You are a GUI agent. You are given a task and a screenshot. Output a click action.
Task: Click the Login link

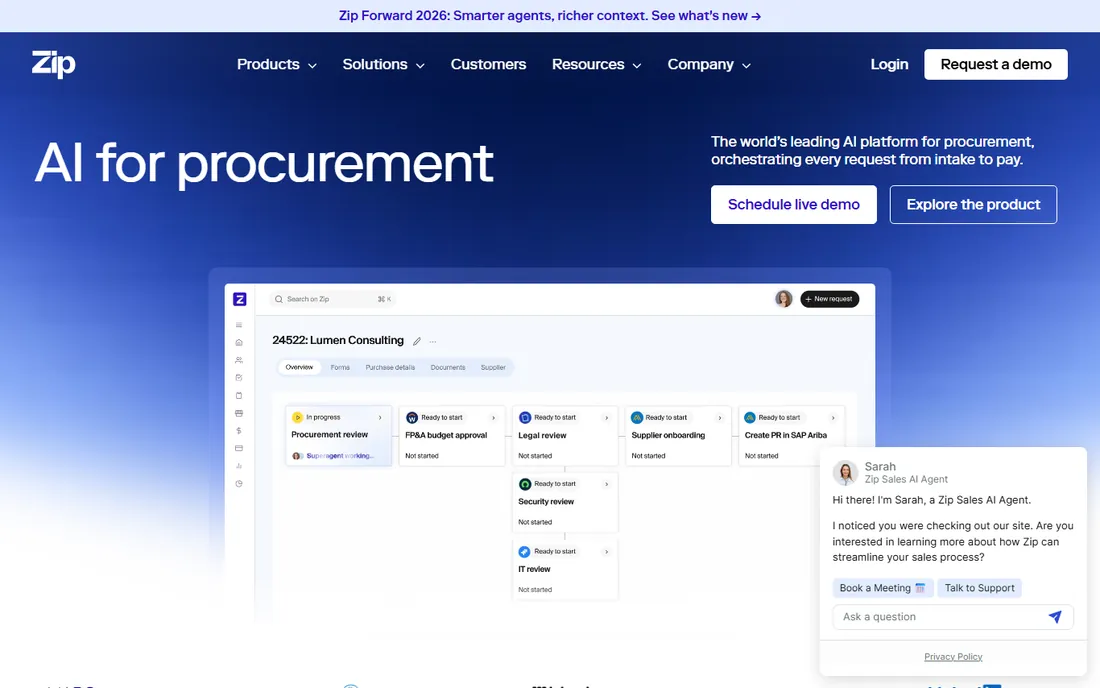[x=890, y=65]
